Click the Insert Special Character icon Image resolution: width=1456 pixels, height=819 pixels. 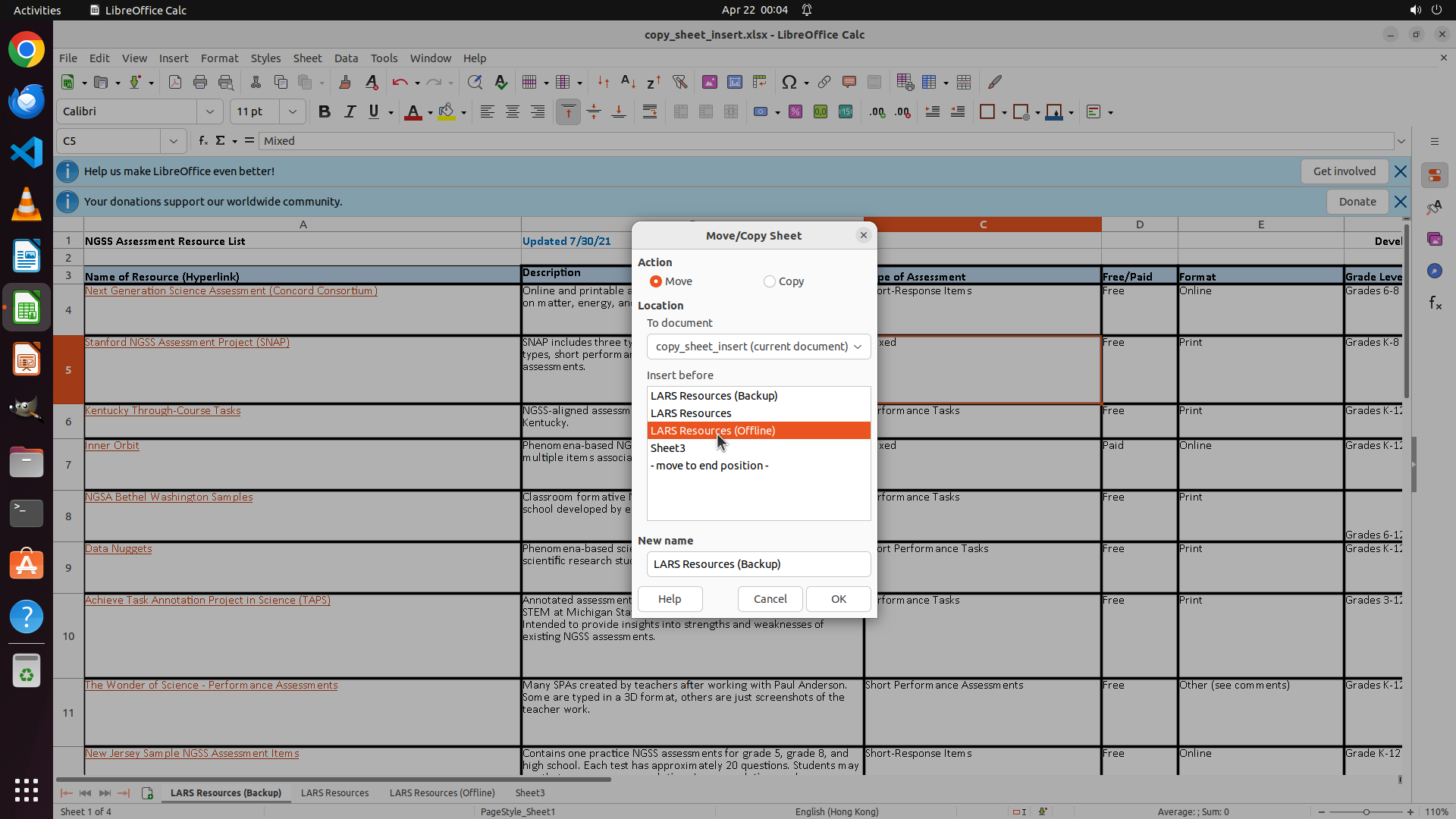click(x=789, y=82)
